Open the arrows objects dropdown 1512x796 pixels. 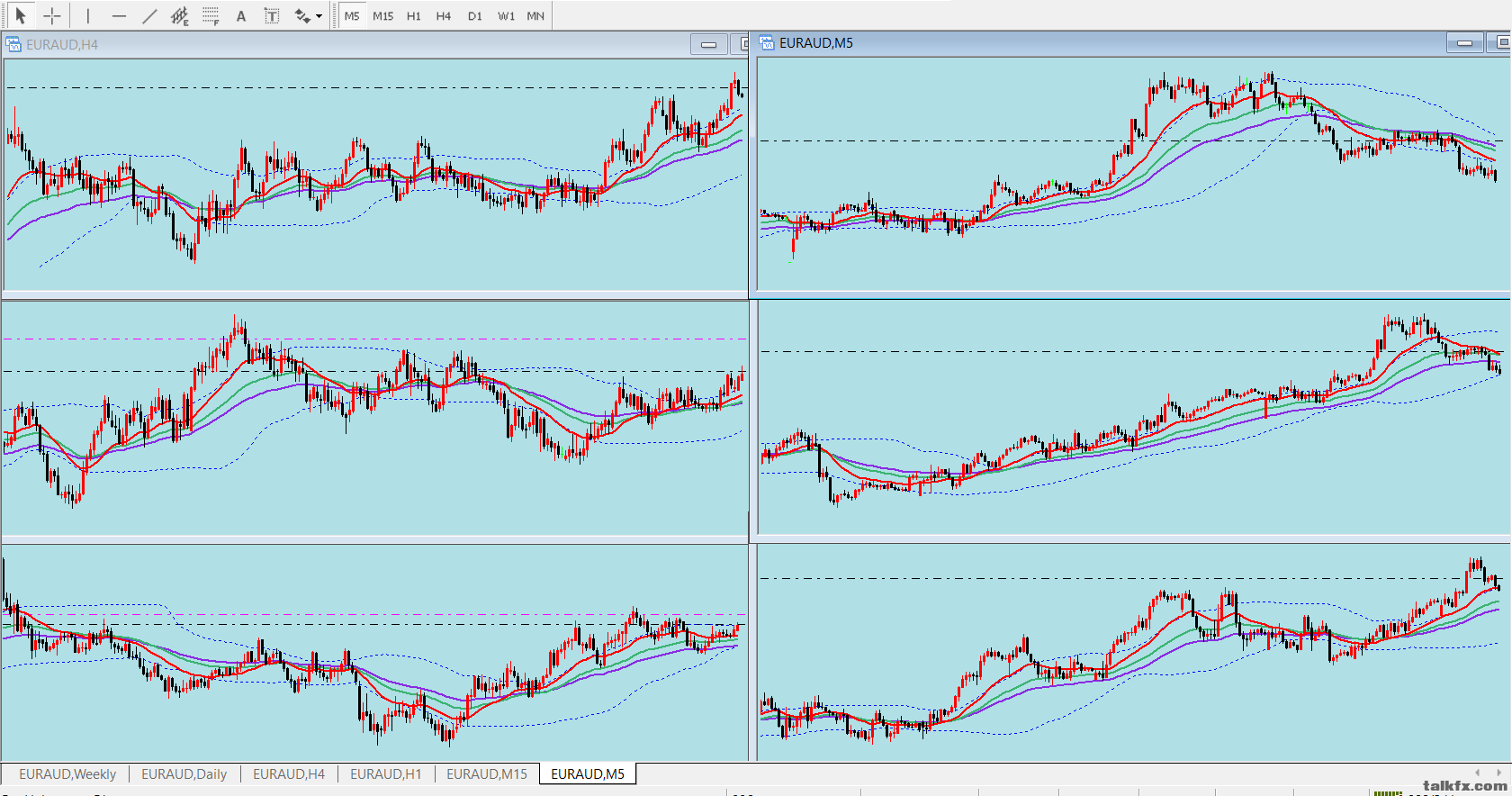pos(309,16)
